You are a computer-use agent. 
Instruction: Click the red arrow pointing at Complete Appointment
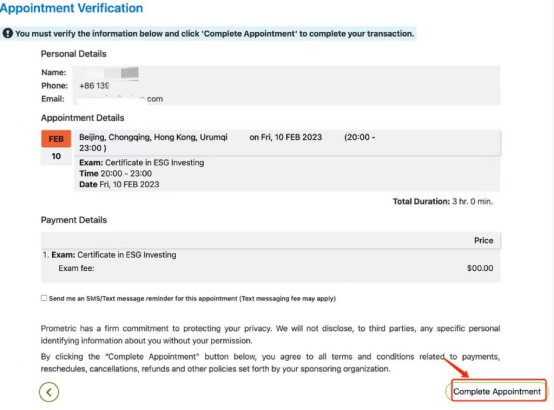(x=456, y=368)
